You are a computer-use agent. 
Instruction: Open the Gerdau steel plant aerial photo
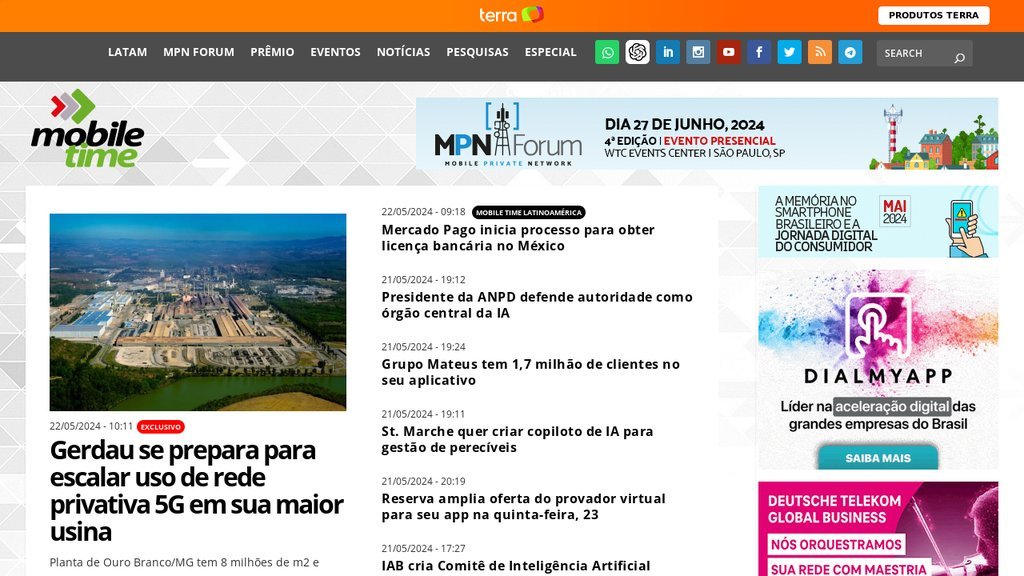pos(198,312)
